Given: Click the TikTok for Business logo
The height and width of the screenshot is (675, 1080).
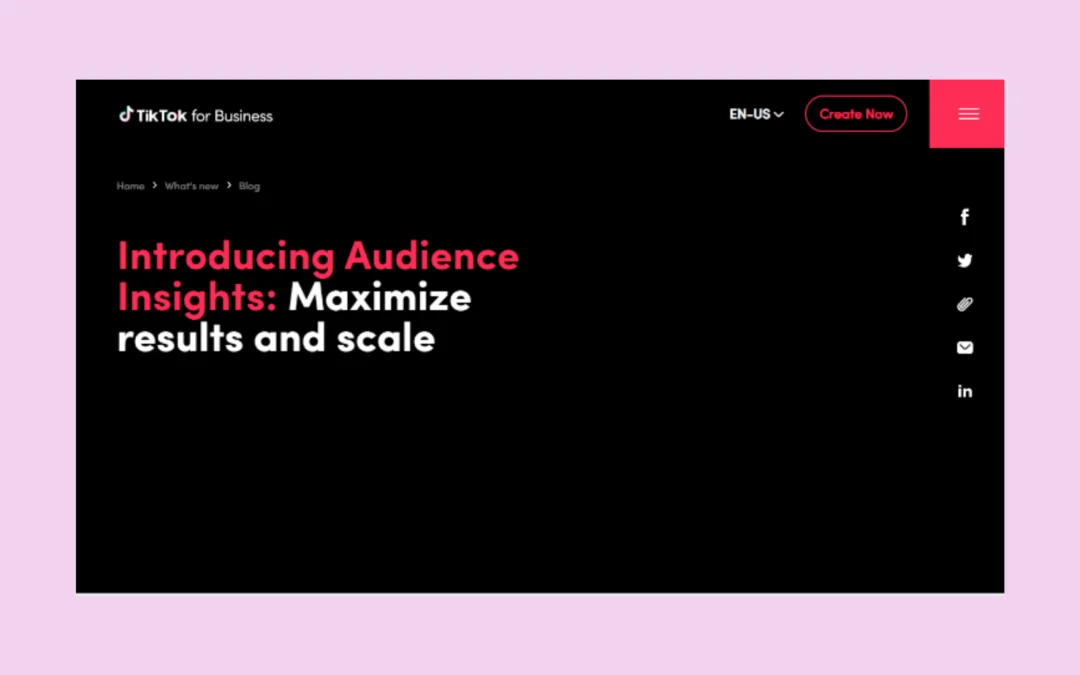Looking at the screenshot, I should (x=196, y=115).
